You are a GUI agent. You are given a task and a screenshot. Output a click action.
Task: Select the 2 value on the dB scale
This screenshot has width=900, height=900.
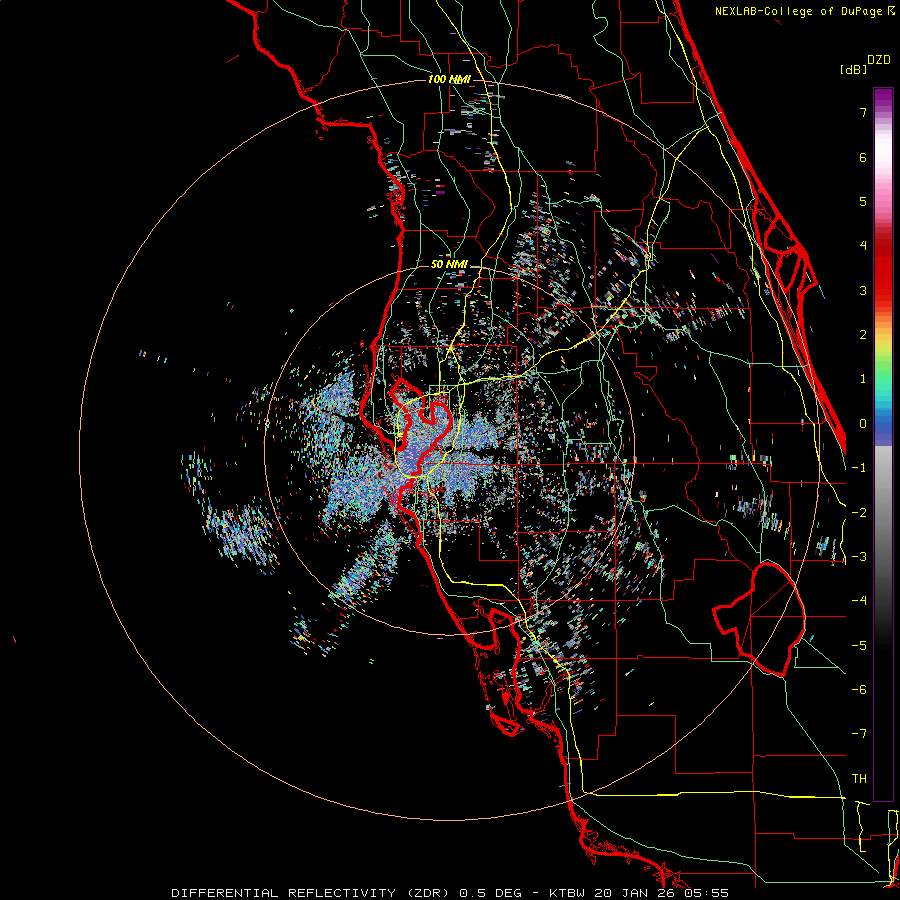click(x=863, y=335)
